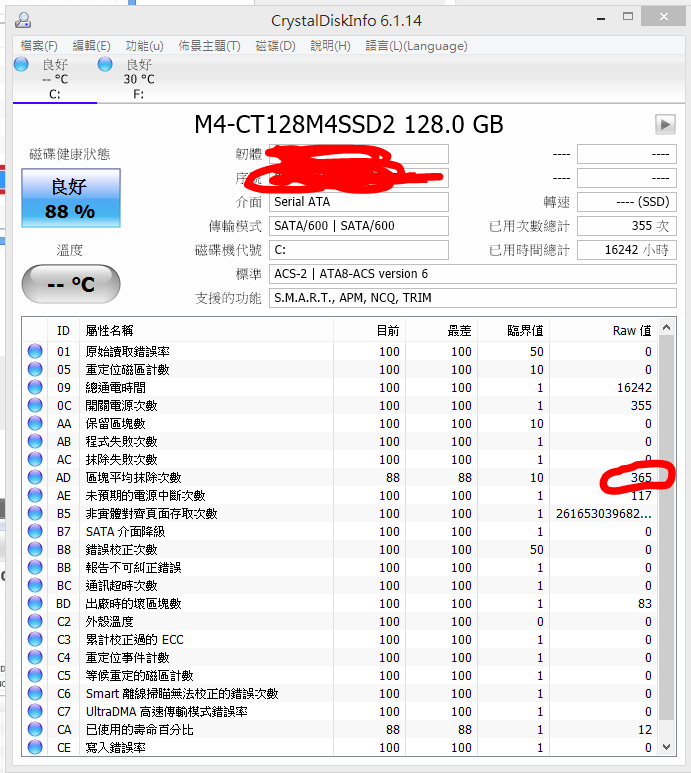
Task: Click the 磁碟機代號 field showing C:
Action: point(359,250)
